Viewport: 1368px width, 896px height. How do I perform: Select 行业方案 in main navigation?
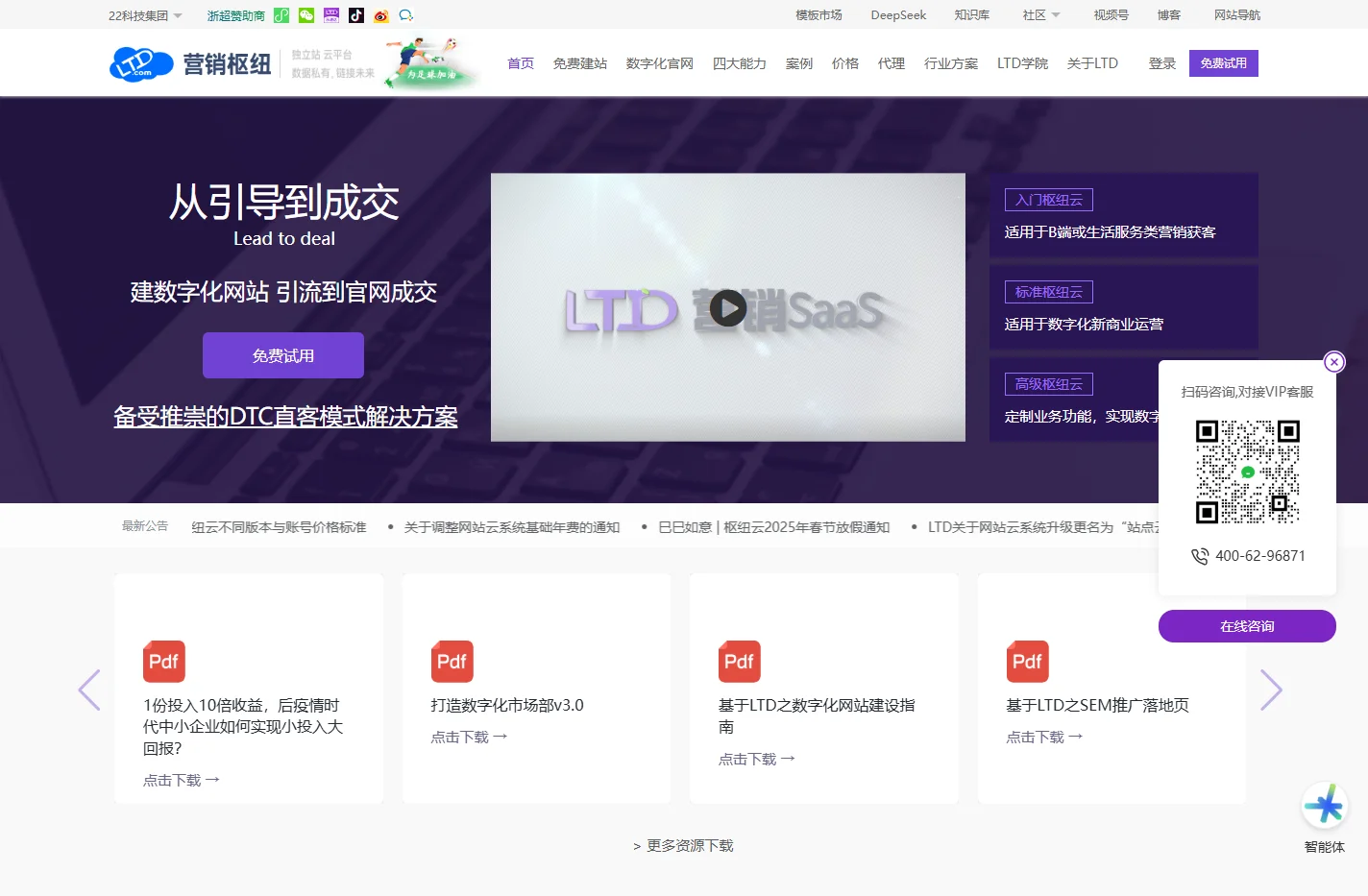(x=951, y=63)
